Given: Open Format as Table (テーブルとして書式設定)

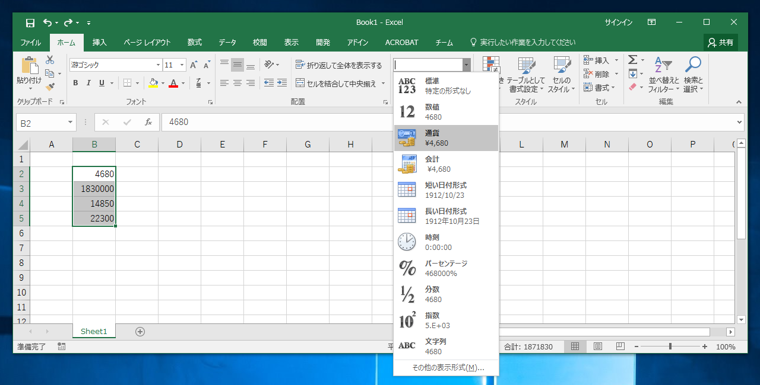Looking at the screenshot, I should click(x=526, y=75).
